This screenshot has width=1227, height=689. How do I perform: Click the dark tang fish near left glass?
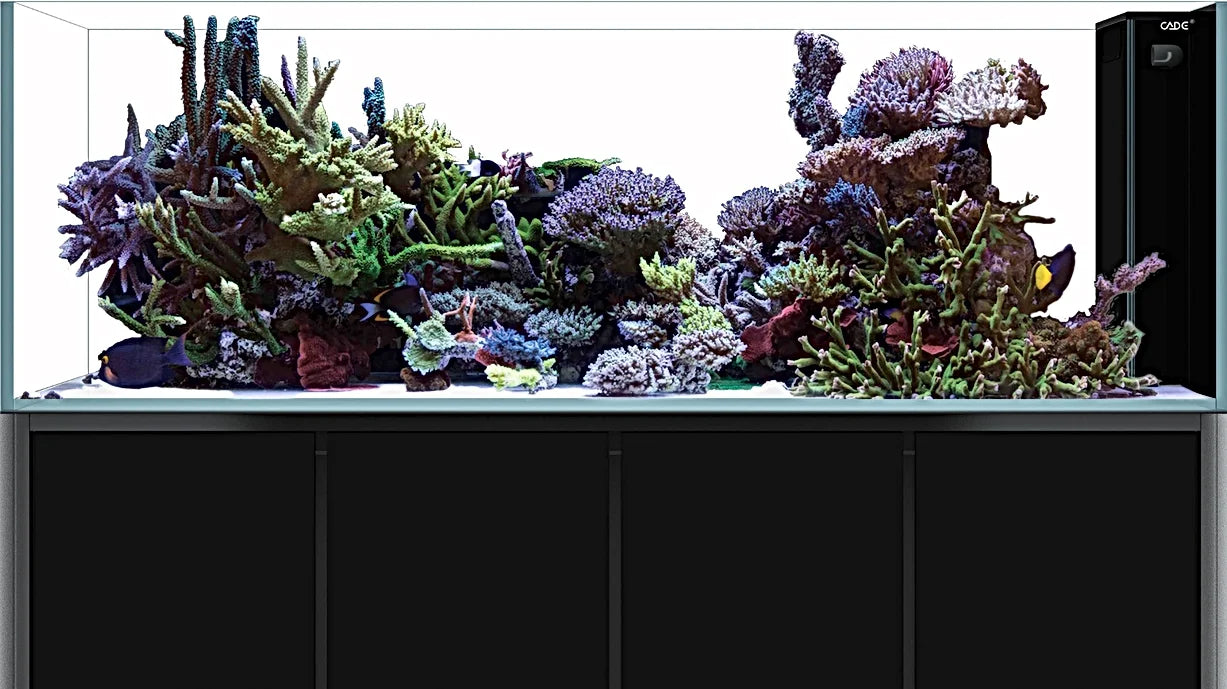coord(140,361)
